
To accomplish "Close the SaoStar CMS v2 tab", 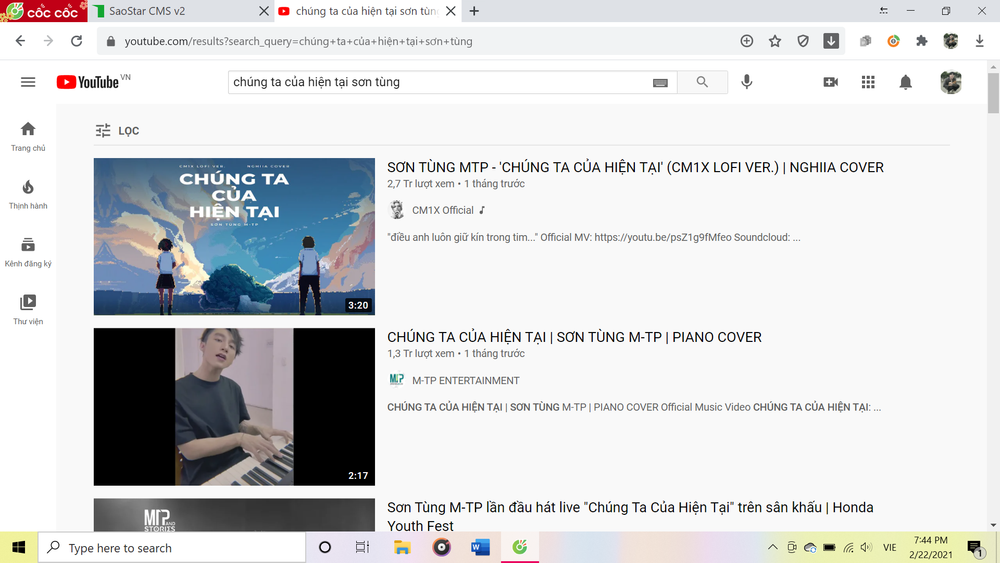I will point(264,11).
